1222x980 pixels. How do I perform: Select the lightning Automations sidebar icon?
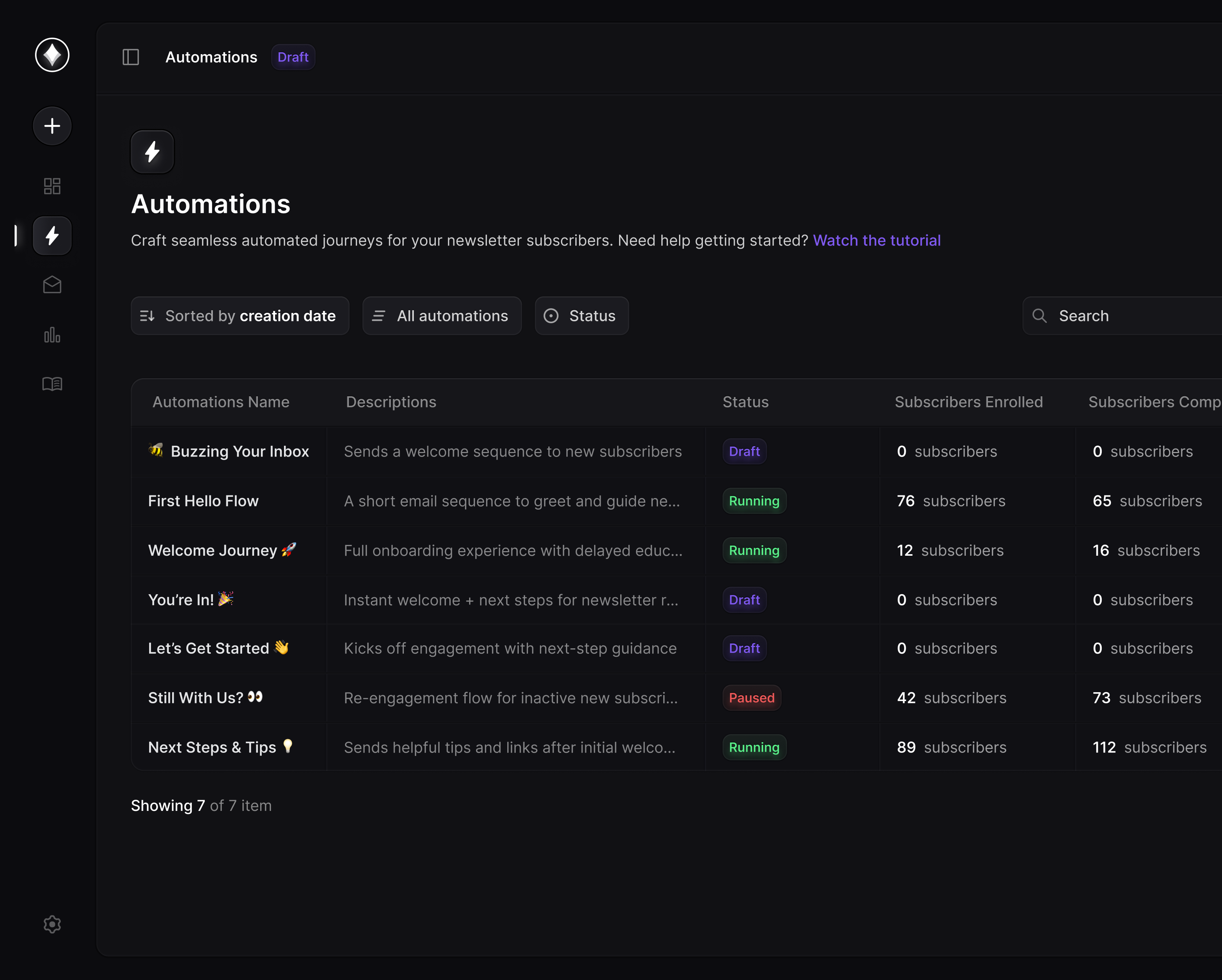tap(52, 235)
